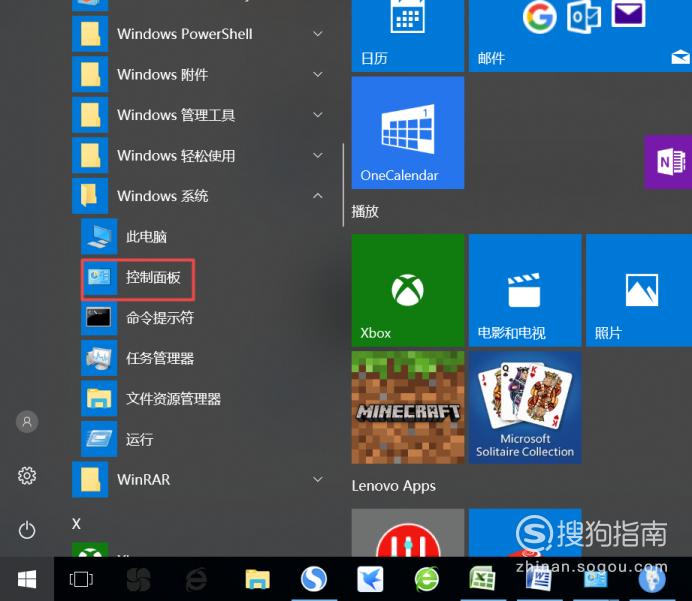The height and width of the screenshot is (601, 692).
Task: Click the 播放 group header
Action: click(x=365, y=211)
